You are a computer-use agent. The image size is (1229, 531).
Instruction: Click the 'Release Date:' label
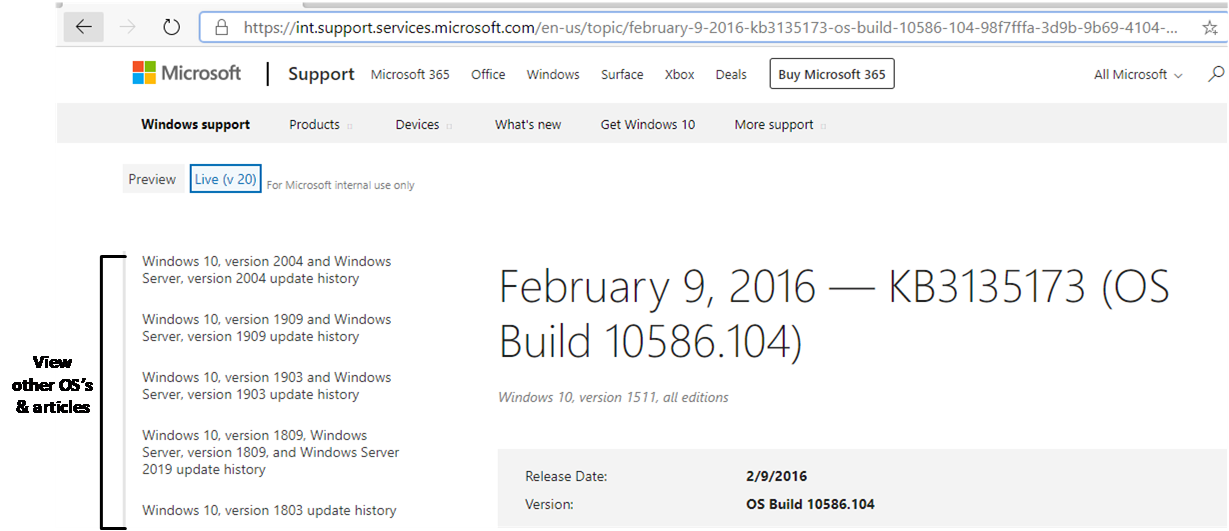coord(566,477)
